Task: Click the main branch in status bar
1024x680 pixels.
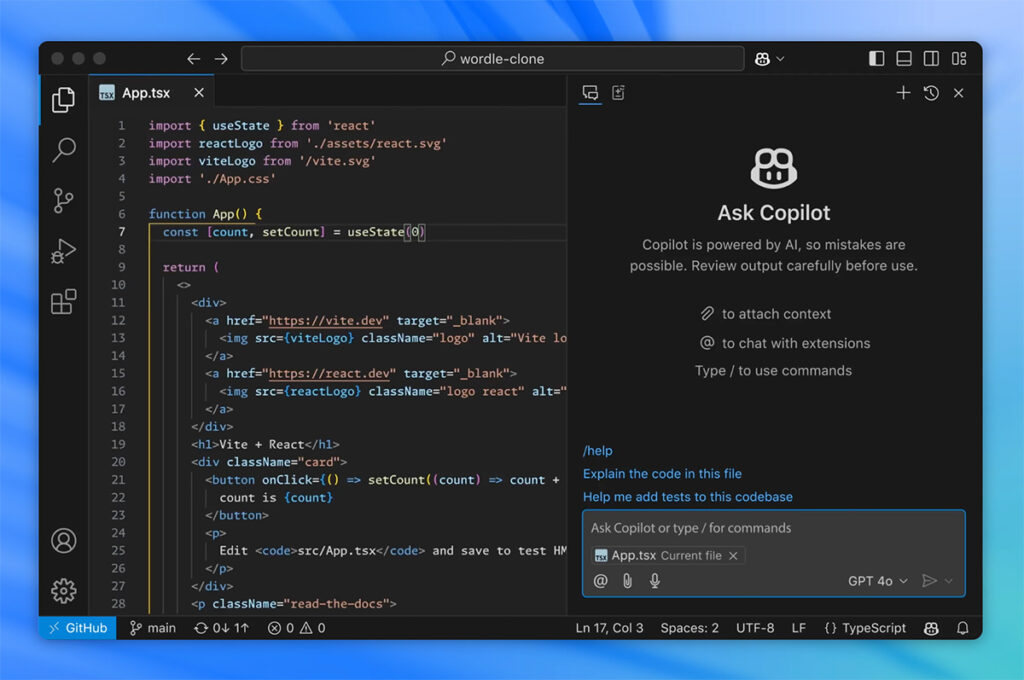Action: (x=152, y=628)
